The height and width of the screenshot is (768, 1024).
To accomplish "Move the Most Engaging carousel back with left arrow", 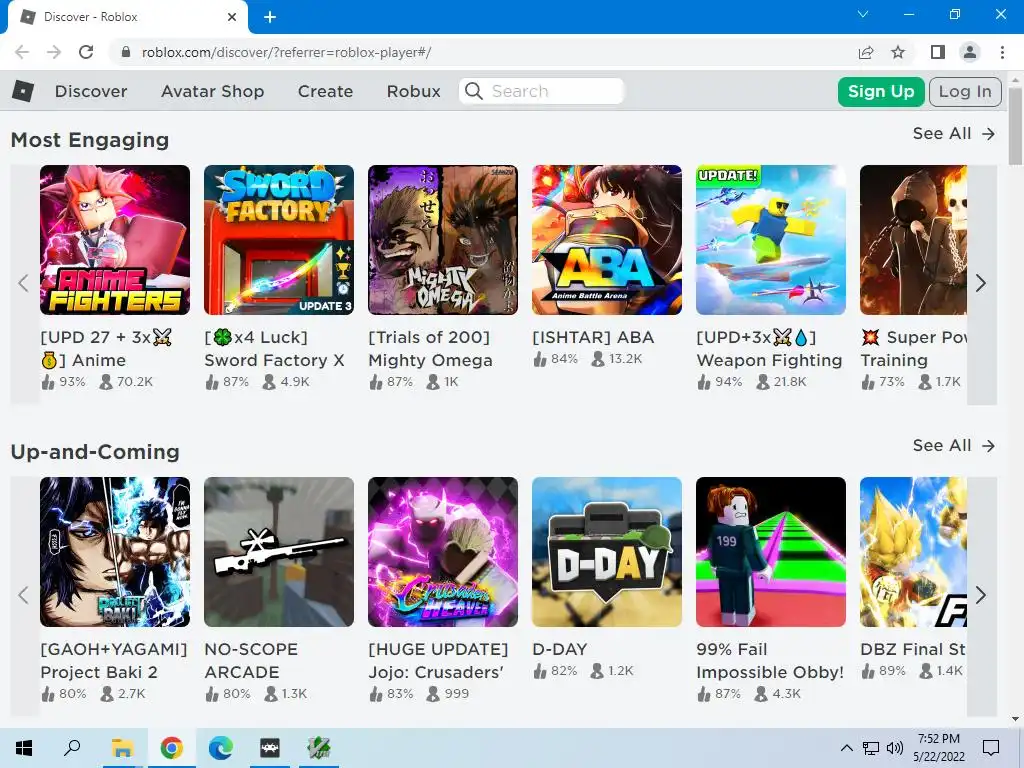I will [24, 283].
